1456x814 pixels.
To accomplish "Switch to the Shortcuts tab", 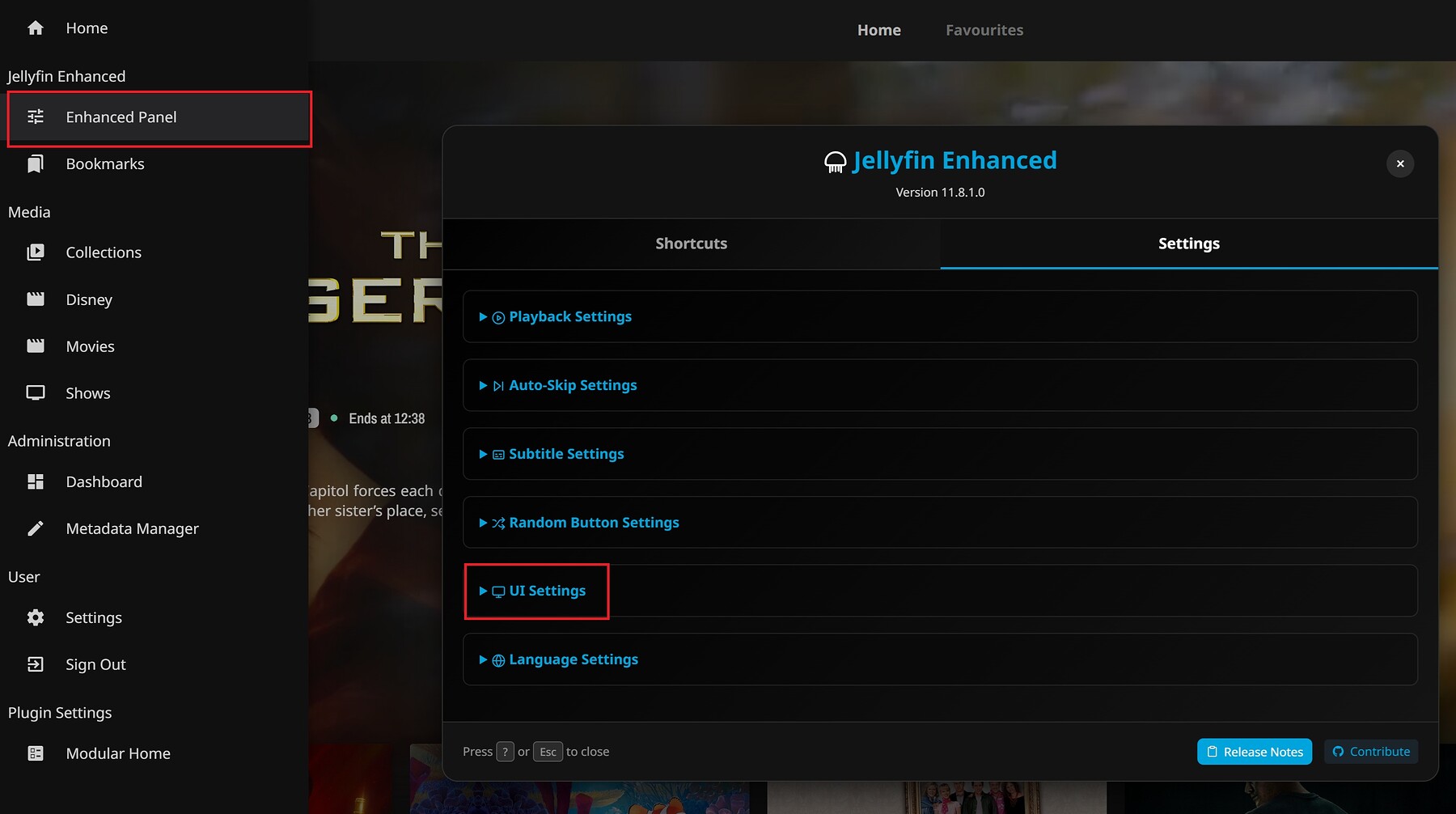I will [x=692, y=244].
